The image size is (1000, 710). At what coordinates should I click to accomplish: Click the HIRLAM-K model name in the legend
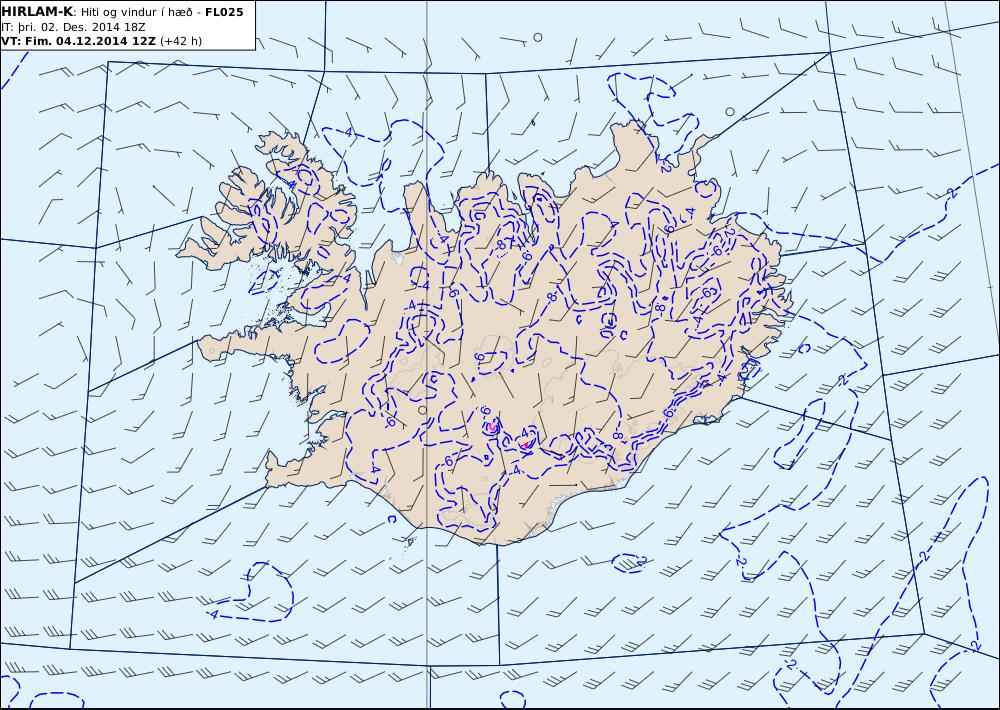pos(37,11)
